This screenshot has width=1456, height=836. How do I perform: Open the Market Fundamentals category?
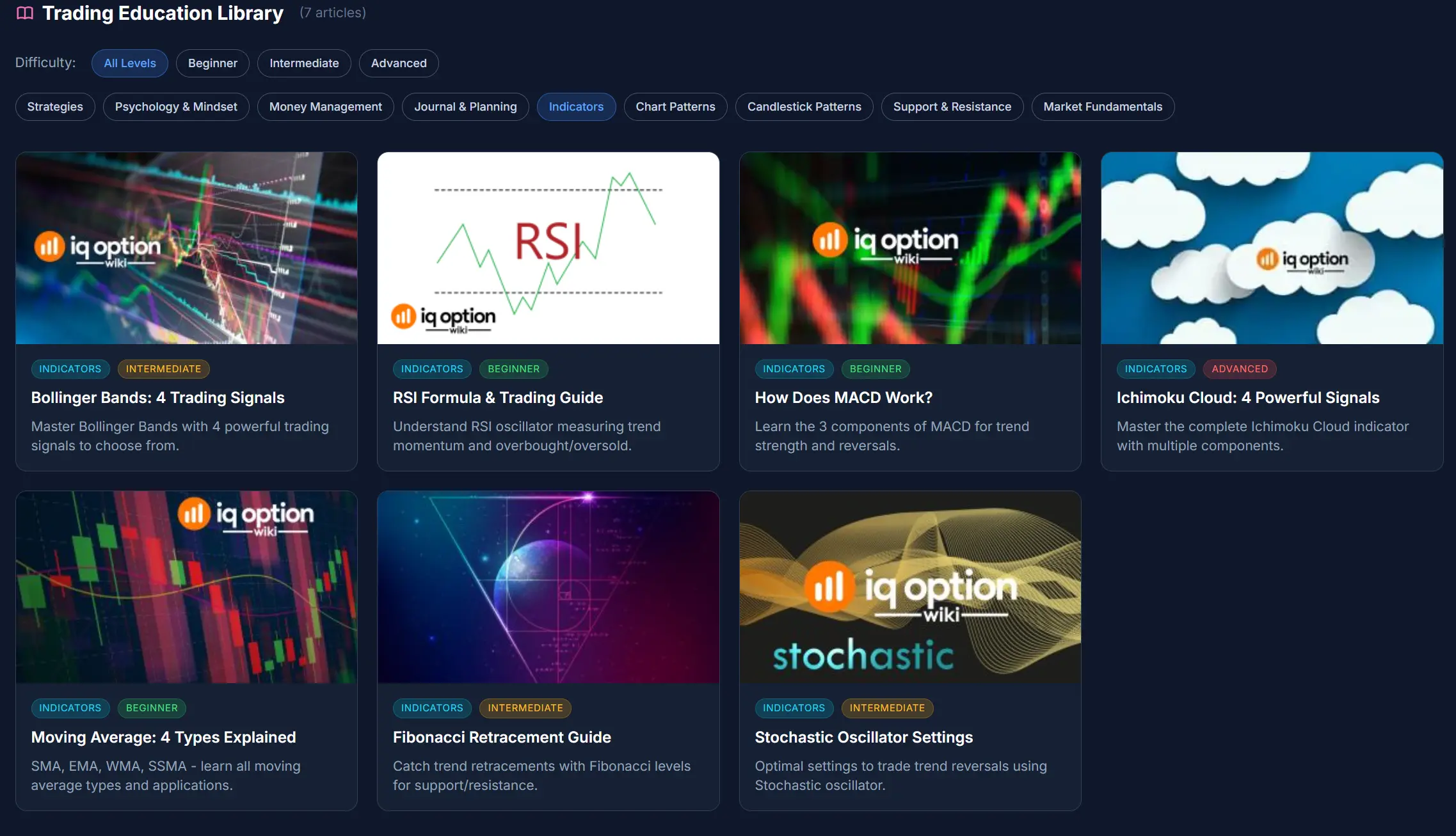1103,107
